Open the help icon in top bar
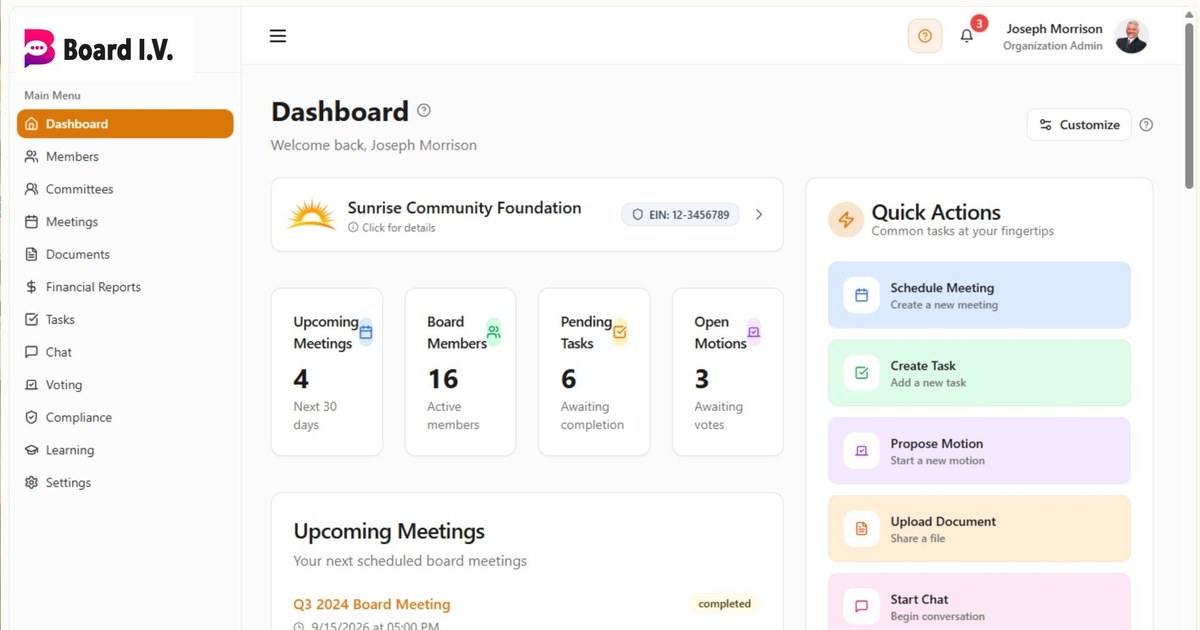The width and height of the screenshot is (1200, 630). click(925, 36)
